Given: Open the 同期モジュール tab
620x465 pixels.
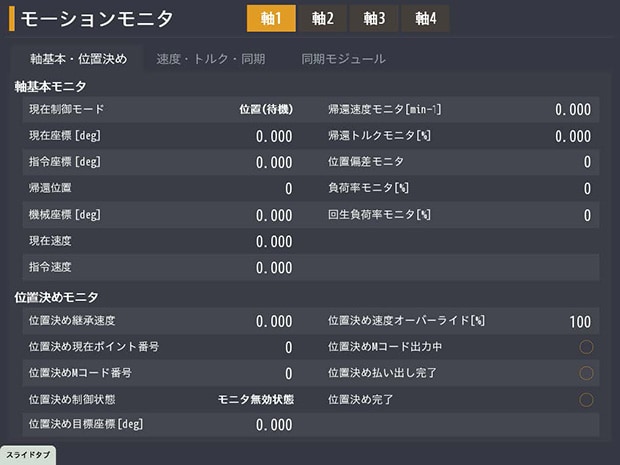Looking at the screenshot, I should click(x=343, y=59).
